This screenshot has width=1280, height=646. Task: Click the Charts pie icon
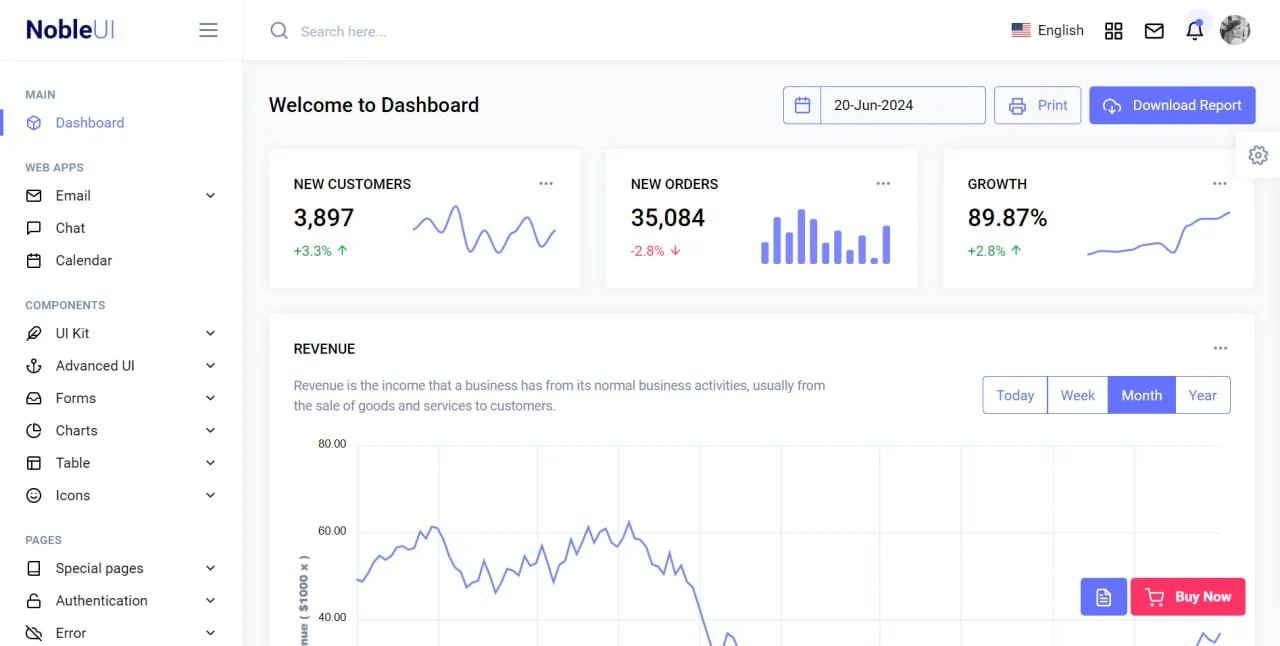(x=34, y=431)
